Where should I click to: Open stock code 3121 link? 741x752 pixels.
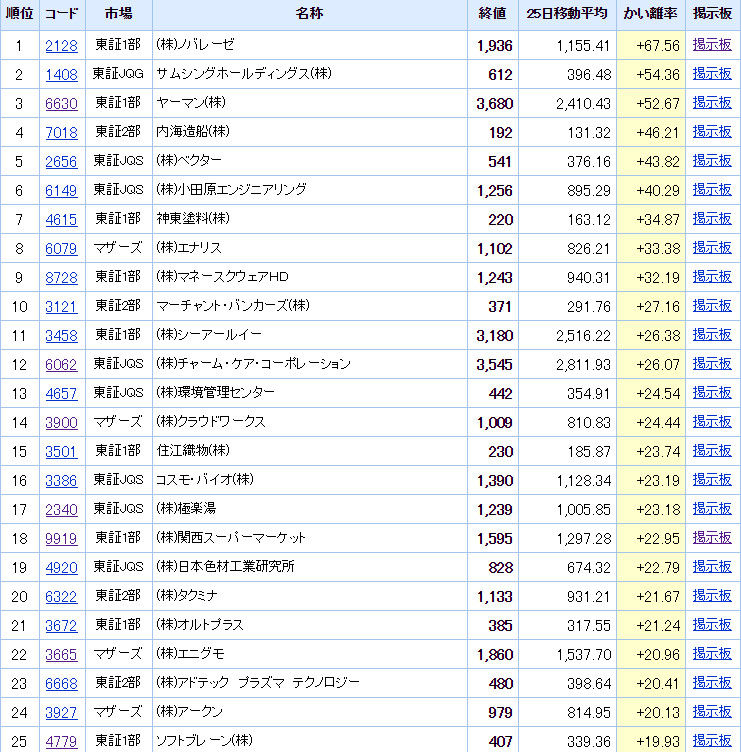(x=61, y=307)
